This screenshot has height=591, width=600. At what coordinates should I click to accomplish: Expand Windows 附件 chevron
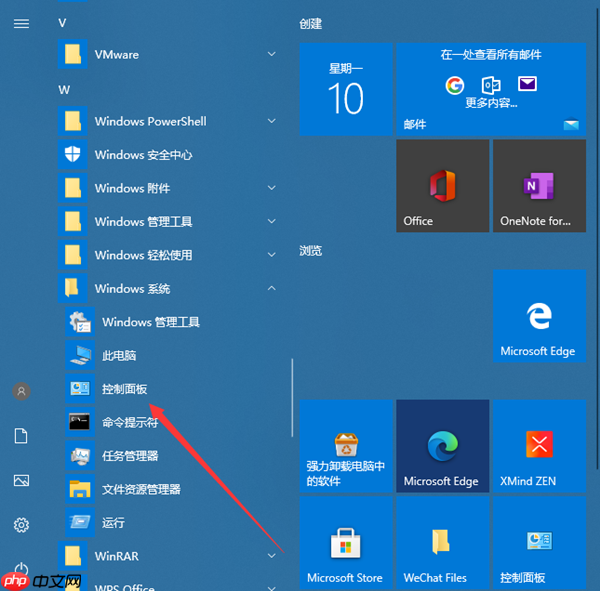[x=272, y=188]
